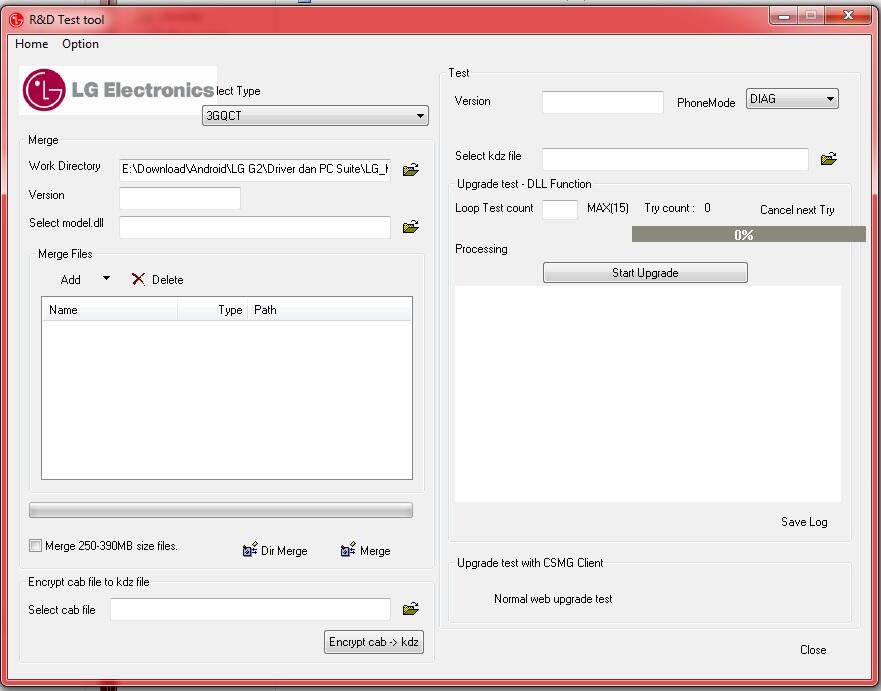Viewport: 881px width, 691px height.
Task: Click inside the upgrade log output area
Action: pyautogui.click(x=648, y=394)
